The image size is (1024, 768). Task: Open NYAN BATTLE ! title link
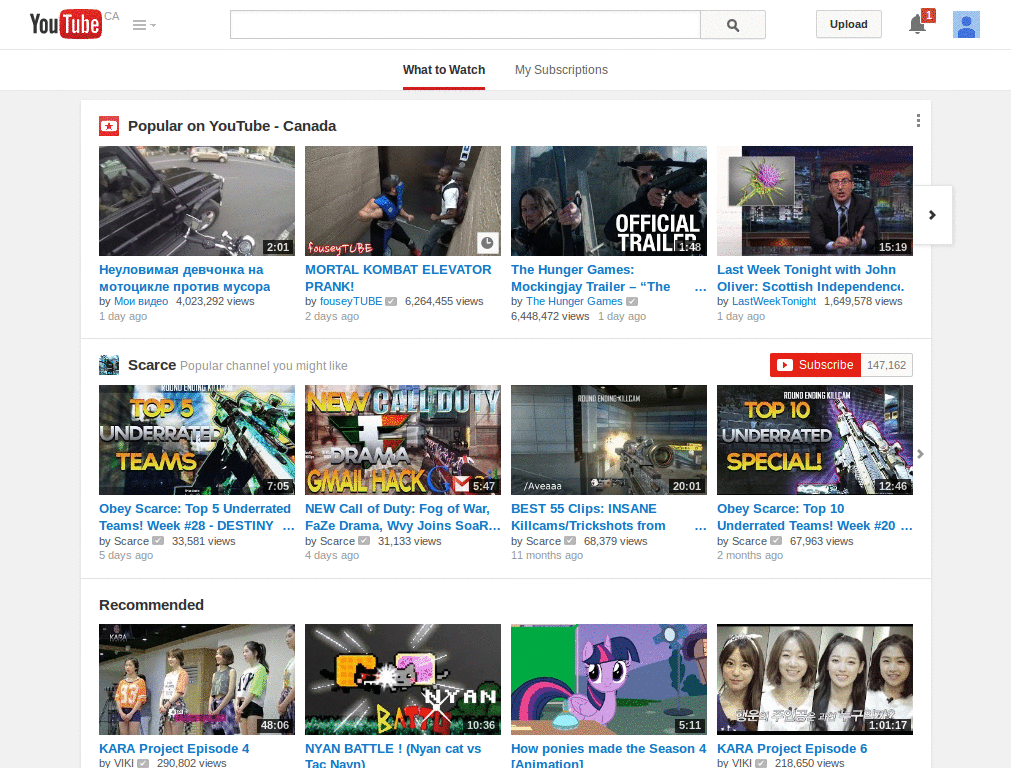[x=393, y=755]
